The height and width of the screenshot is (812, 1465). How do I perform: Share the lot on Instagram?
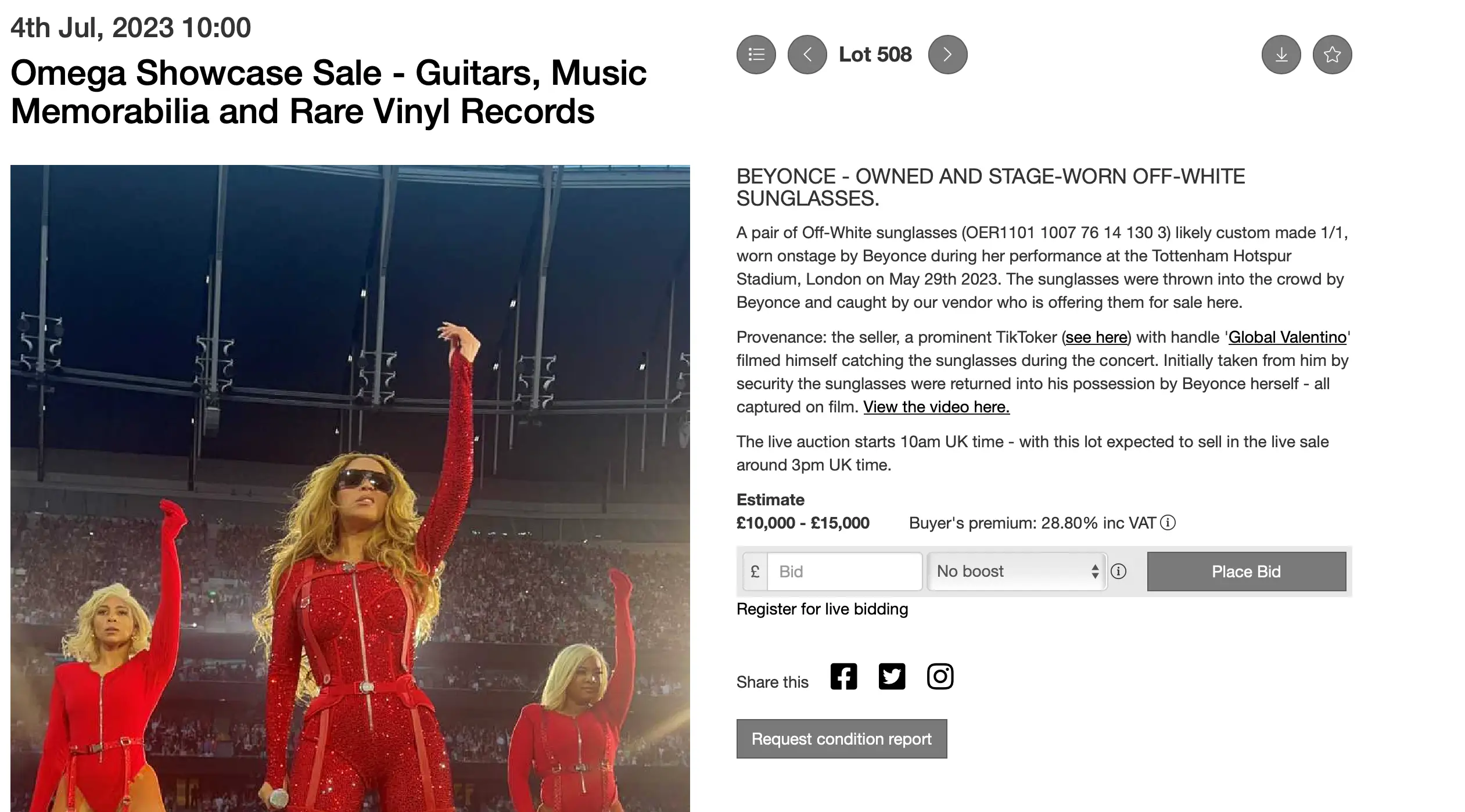point(941,676)
